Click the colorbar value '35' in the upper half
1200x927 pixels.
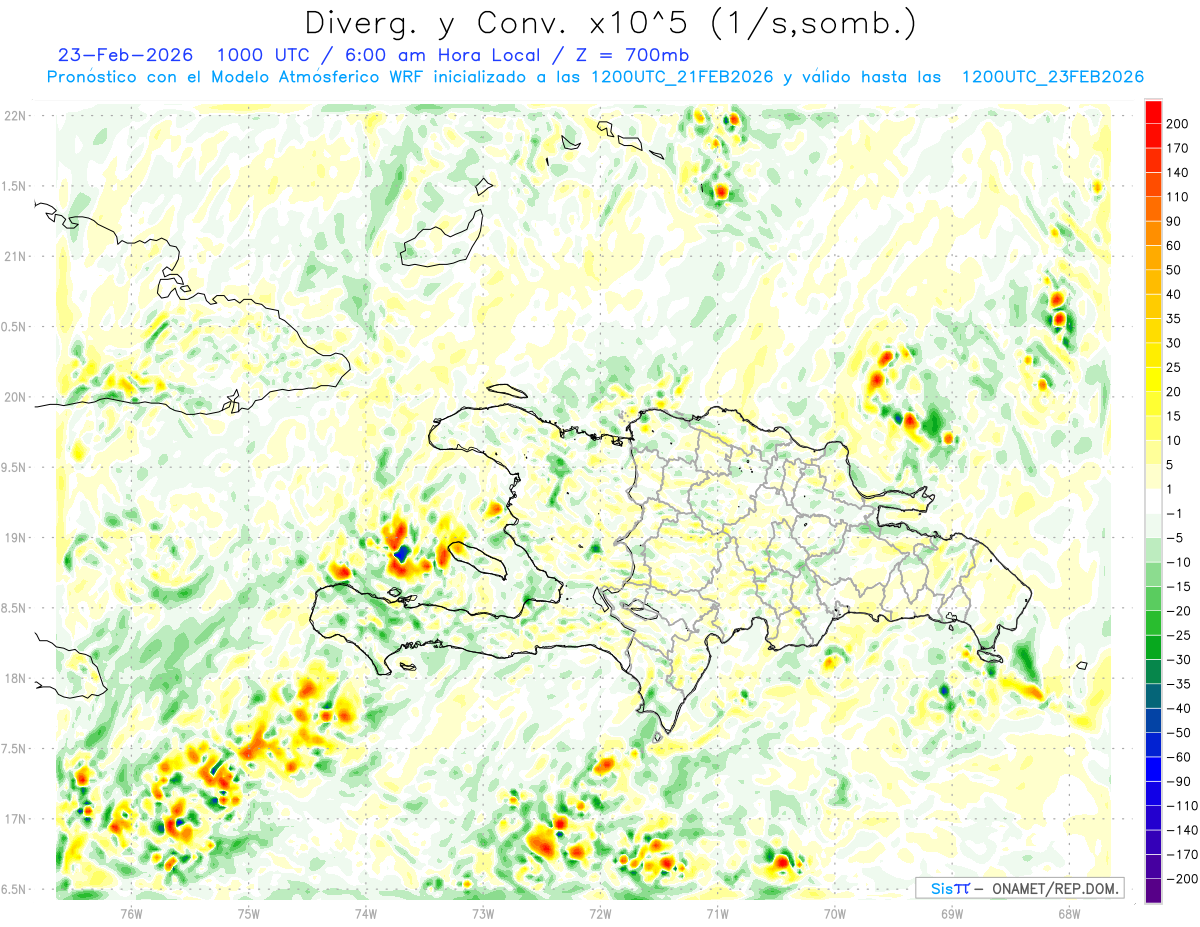[x=1174, y=319]
